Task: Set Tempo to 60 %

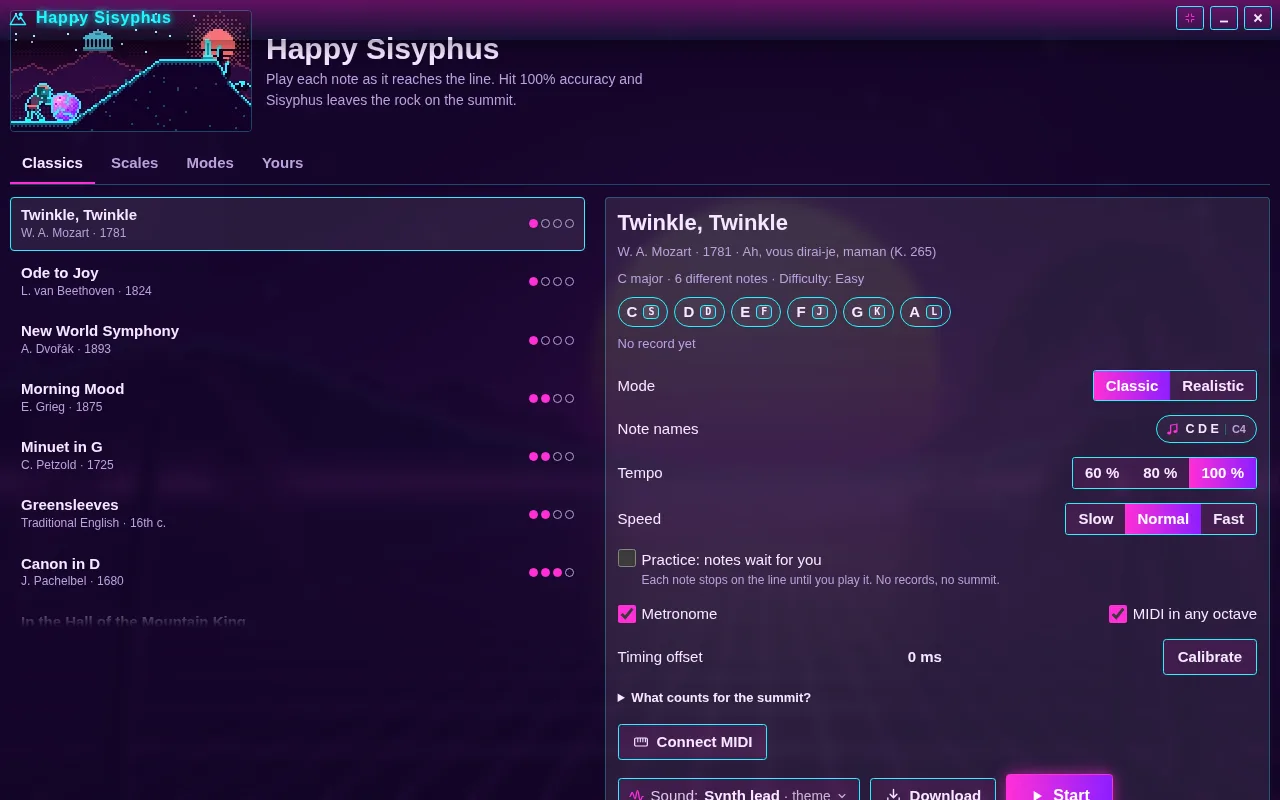Action: tap(1102, 473)
